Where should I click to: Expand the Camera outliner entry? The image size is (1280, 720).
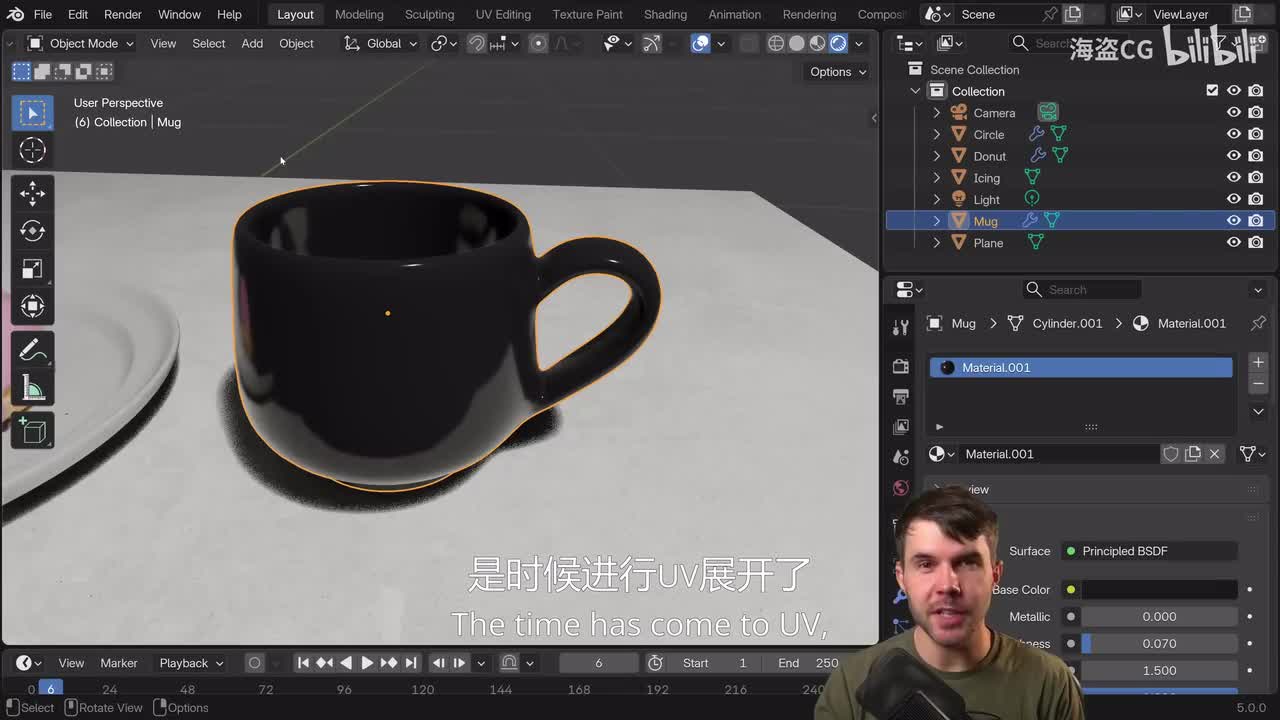[x=937, y=113]
